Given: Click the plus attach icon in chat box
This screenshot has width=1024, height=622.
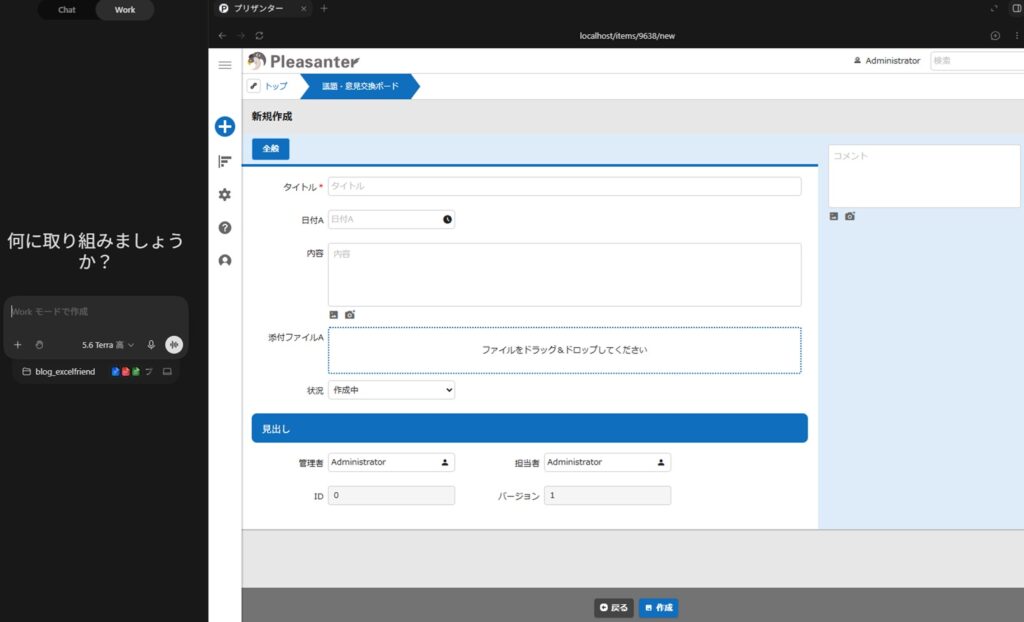Looking at the screenshot, I should pos(18,344).
